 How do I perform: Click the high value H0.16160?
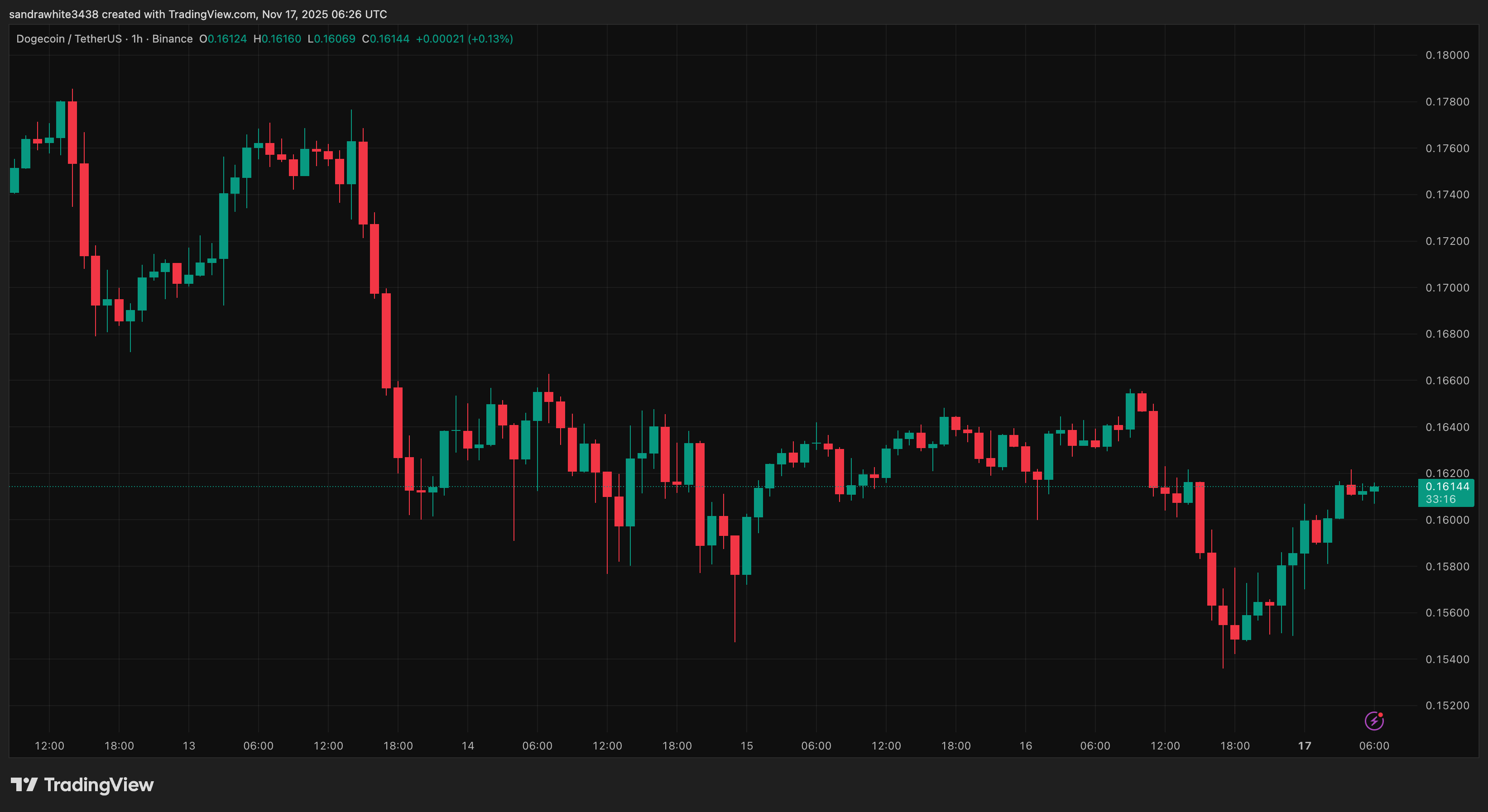[278, 38]
